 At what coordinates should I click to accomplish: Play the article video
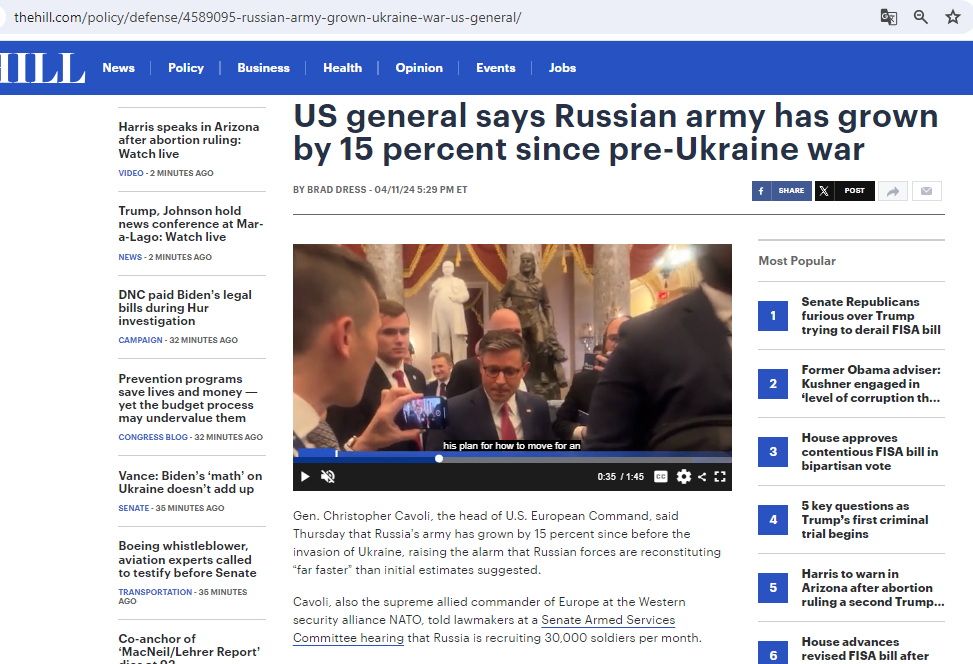pyautogui.click(x=305, y=477)
